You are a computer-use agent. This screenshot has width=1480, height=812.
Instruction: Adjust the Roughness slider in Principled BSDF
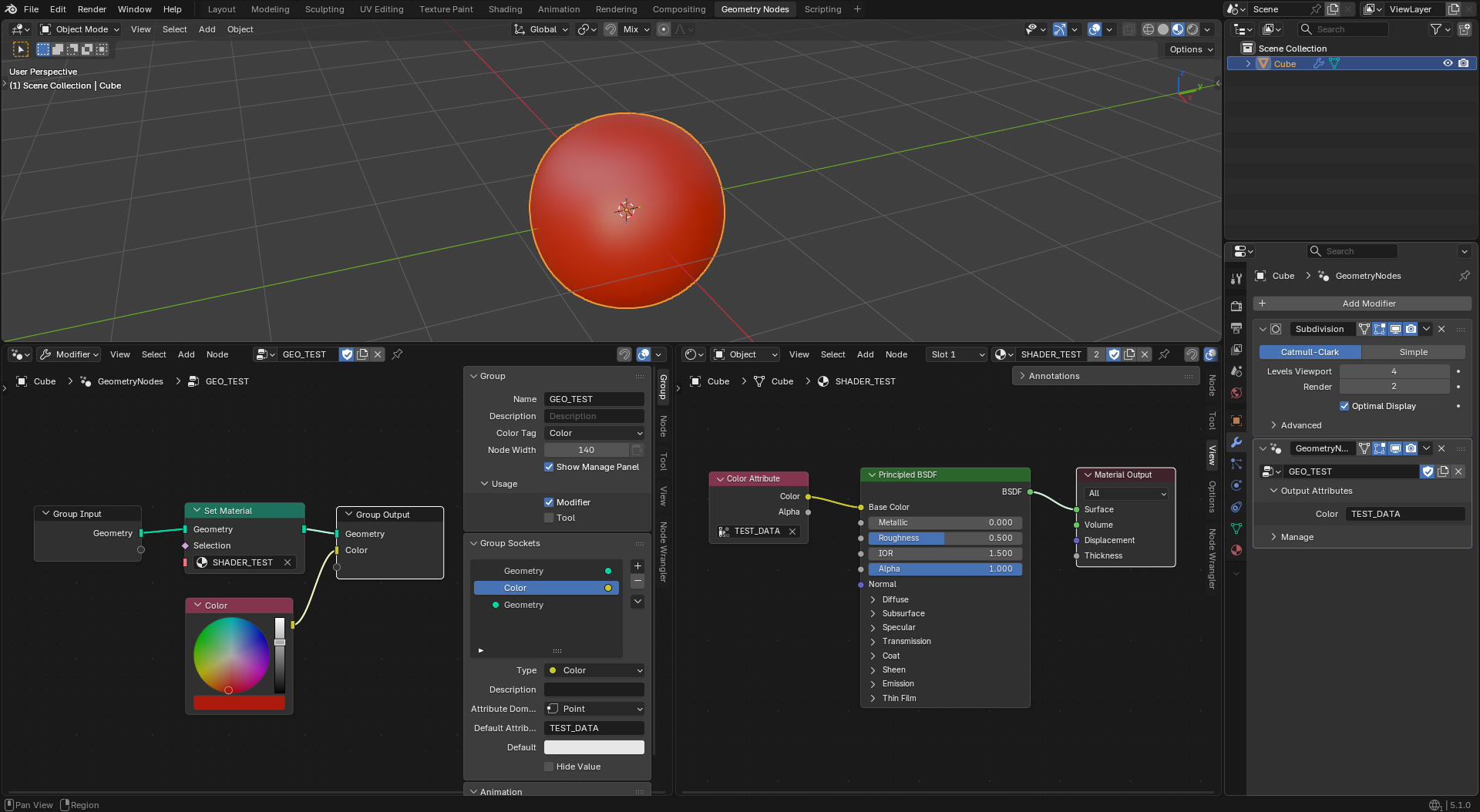(944, 538)
